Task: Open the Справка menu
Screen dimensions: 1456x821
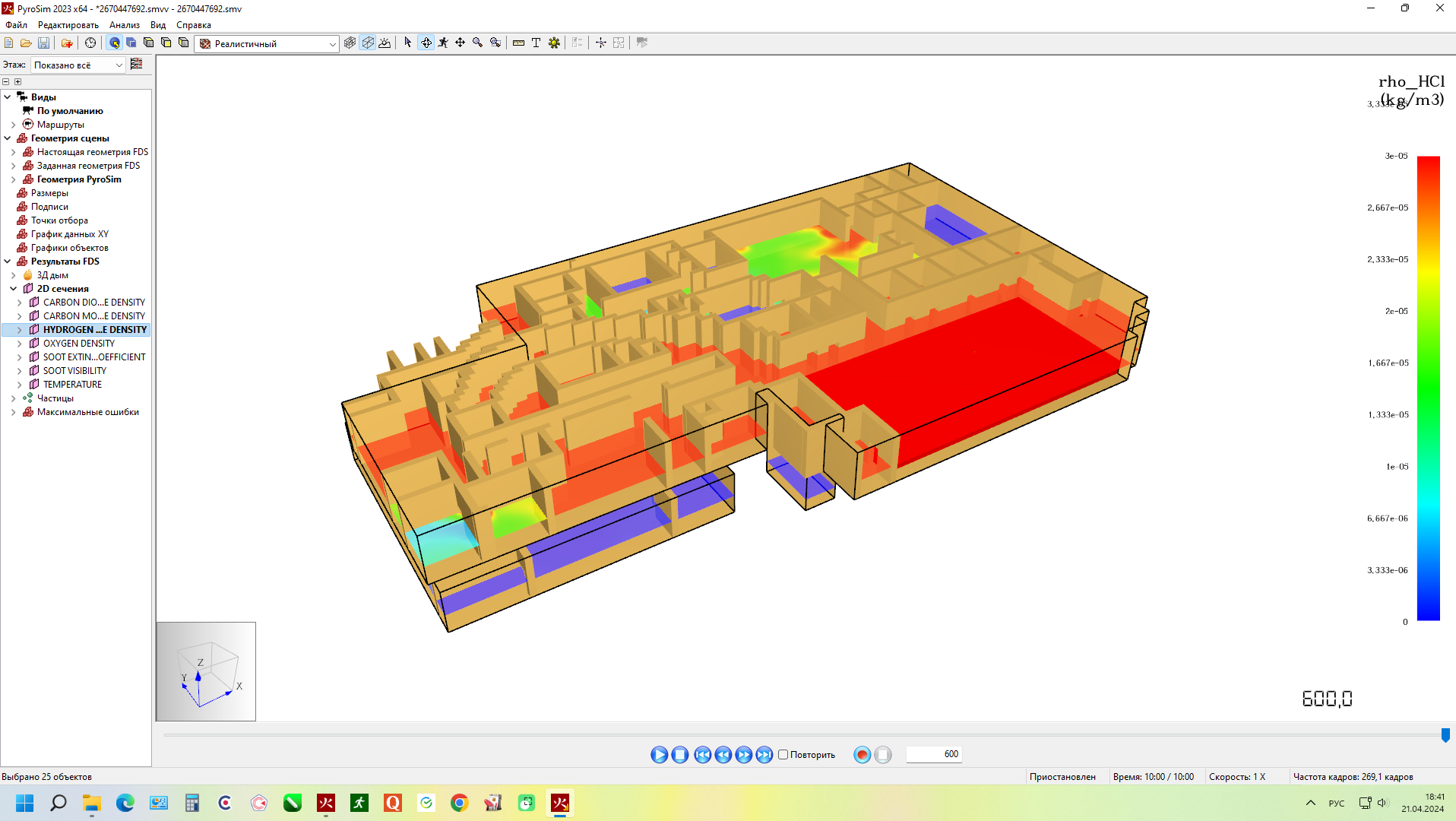Action: click(193, 25)
